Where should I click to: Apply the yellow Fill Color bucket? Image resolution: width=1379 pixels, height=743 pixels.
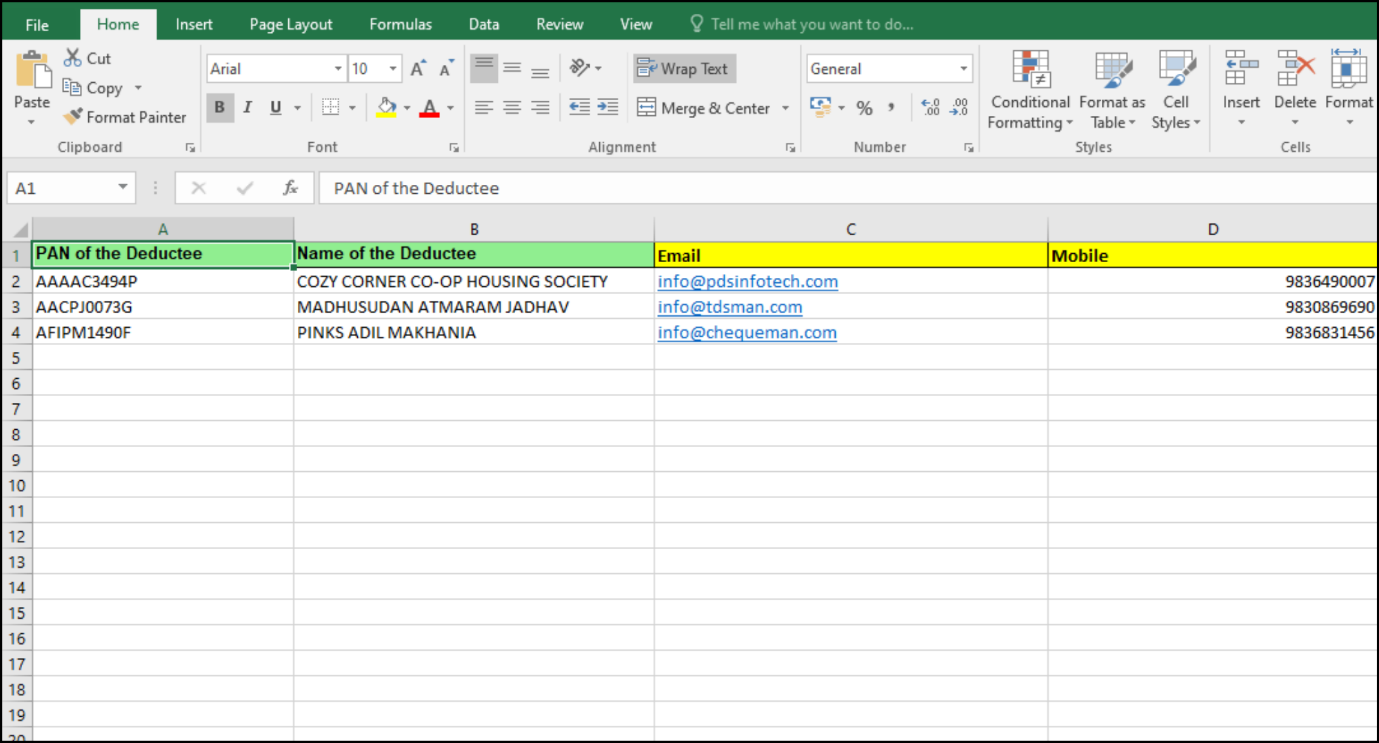(x=386, y=108)
